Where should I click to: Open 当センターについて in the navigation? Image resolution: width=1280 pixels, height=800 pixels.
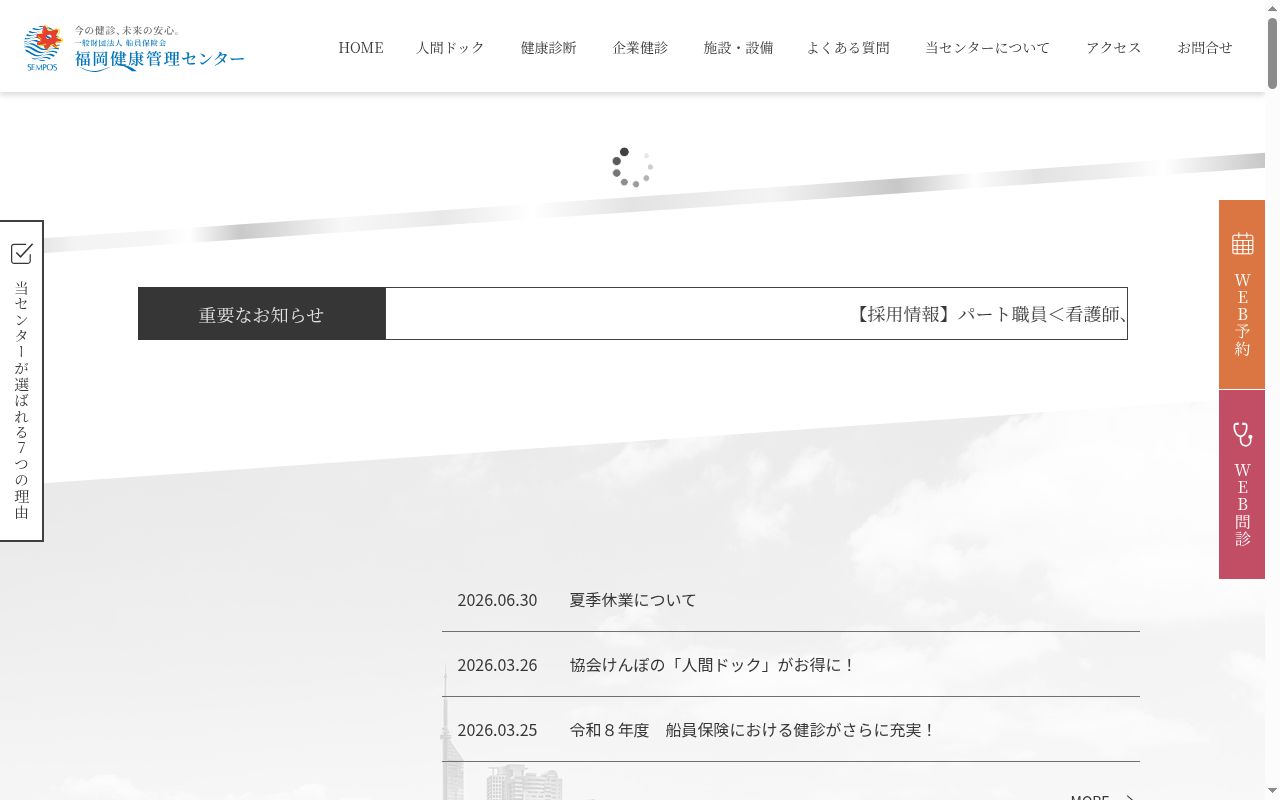[987, 47]
